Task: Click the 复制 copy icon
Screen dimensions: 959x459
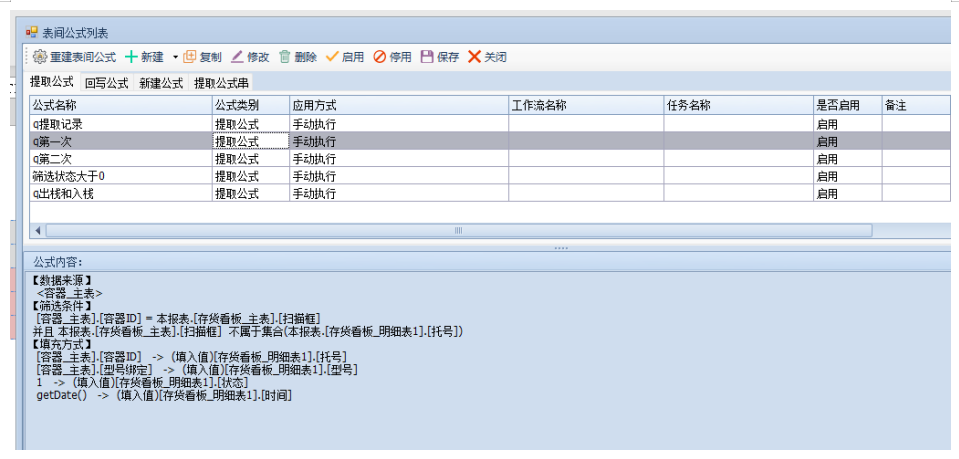Action: click(189, 57)
